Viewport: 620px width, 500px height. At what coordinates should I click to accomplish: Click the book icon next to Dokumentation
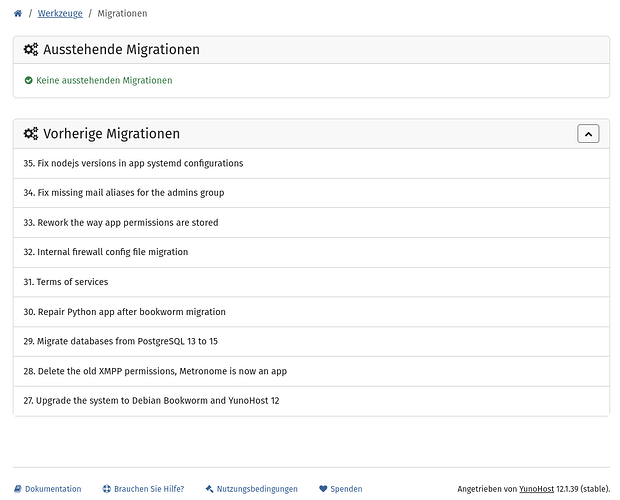(18, 489)
